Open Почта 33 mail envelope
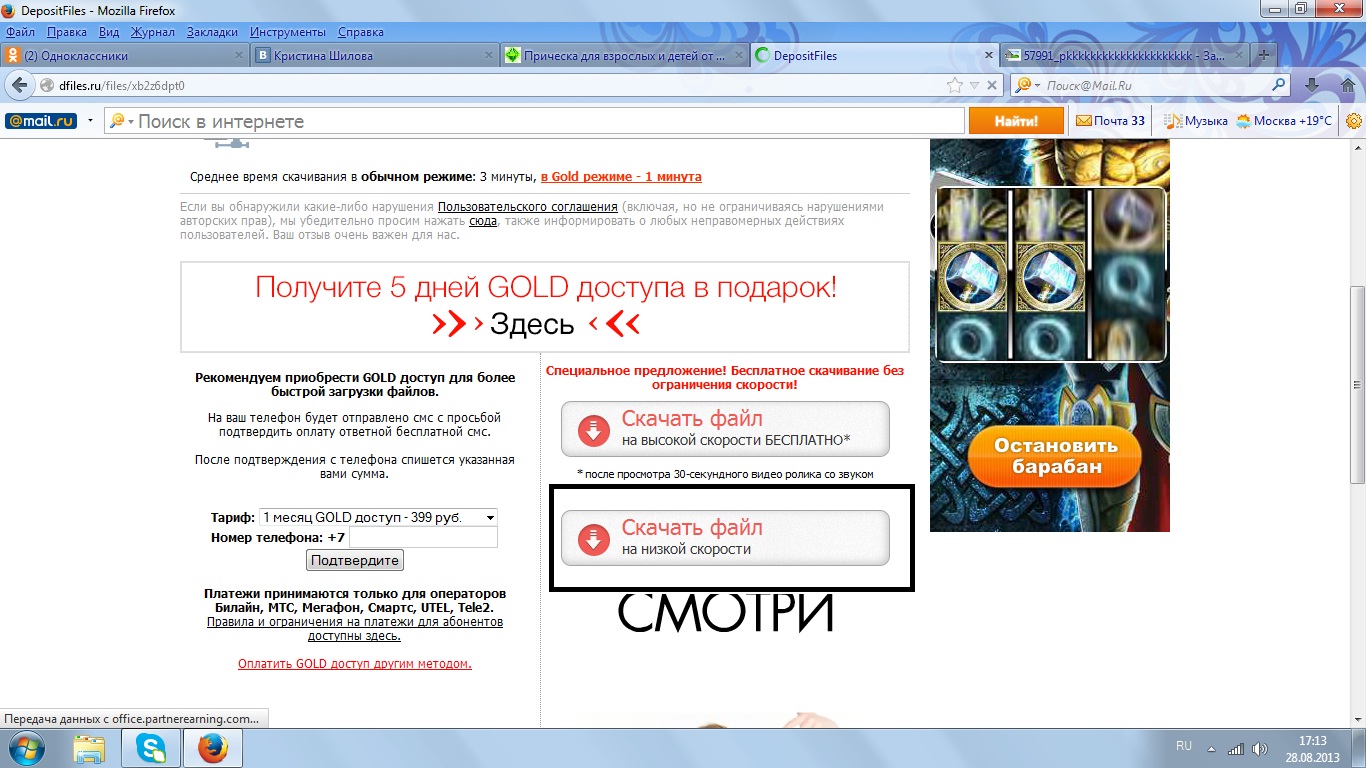Screen dimensions: 1366x768 pyautogui.click(x=1110, y=121)
